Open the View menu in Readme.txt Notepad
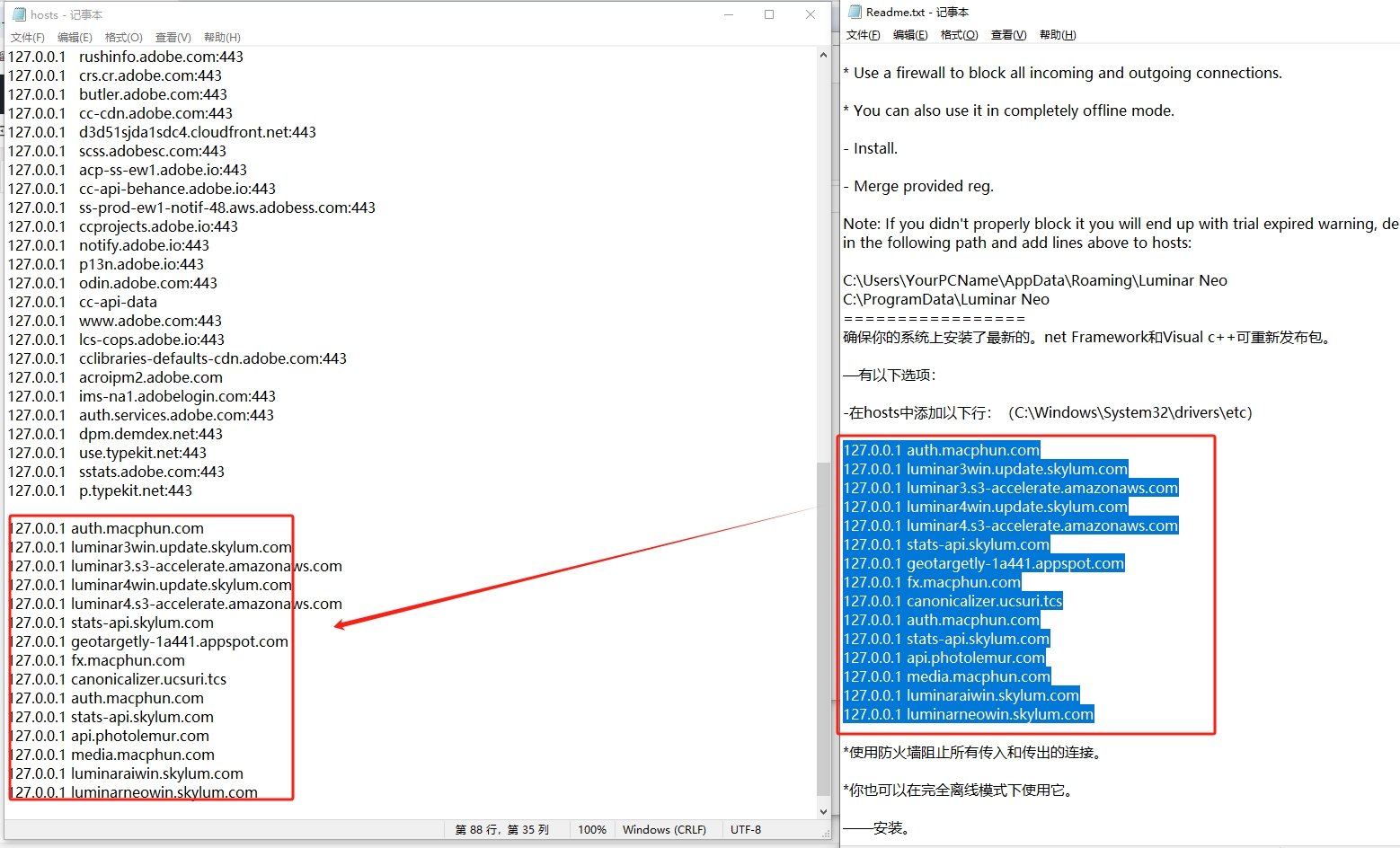1400x848 pixels. pos(1008,34)
